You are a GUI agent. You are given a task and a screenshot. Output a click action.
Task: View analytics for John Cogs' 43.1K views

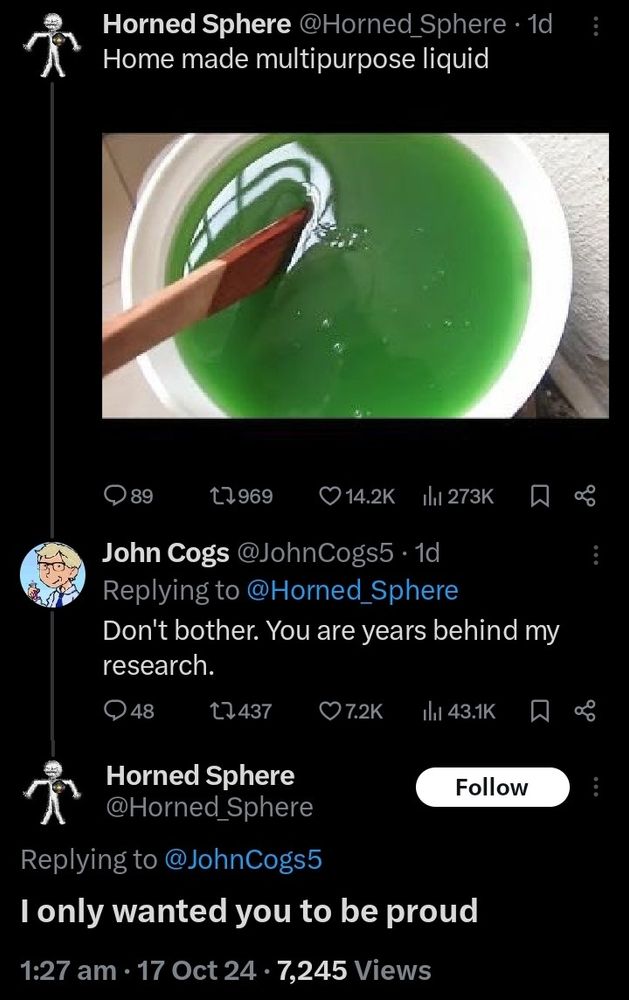tap(436, 711)
